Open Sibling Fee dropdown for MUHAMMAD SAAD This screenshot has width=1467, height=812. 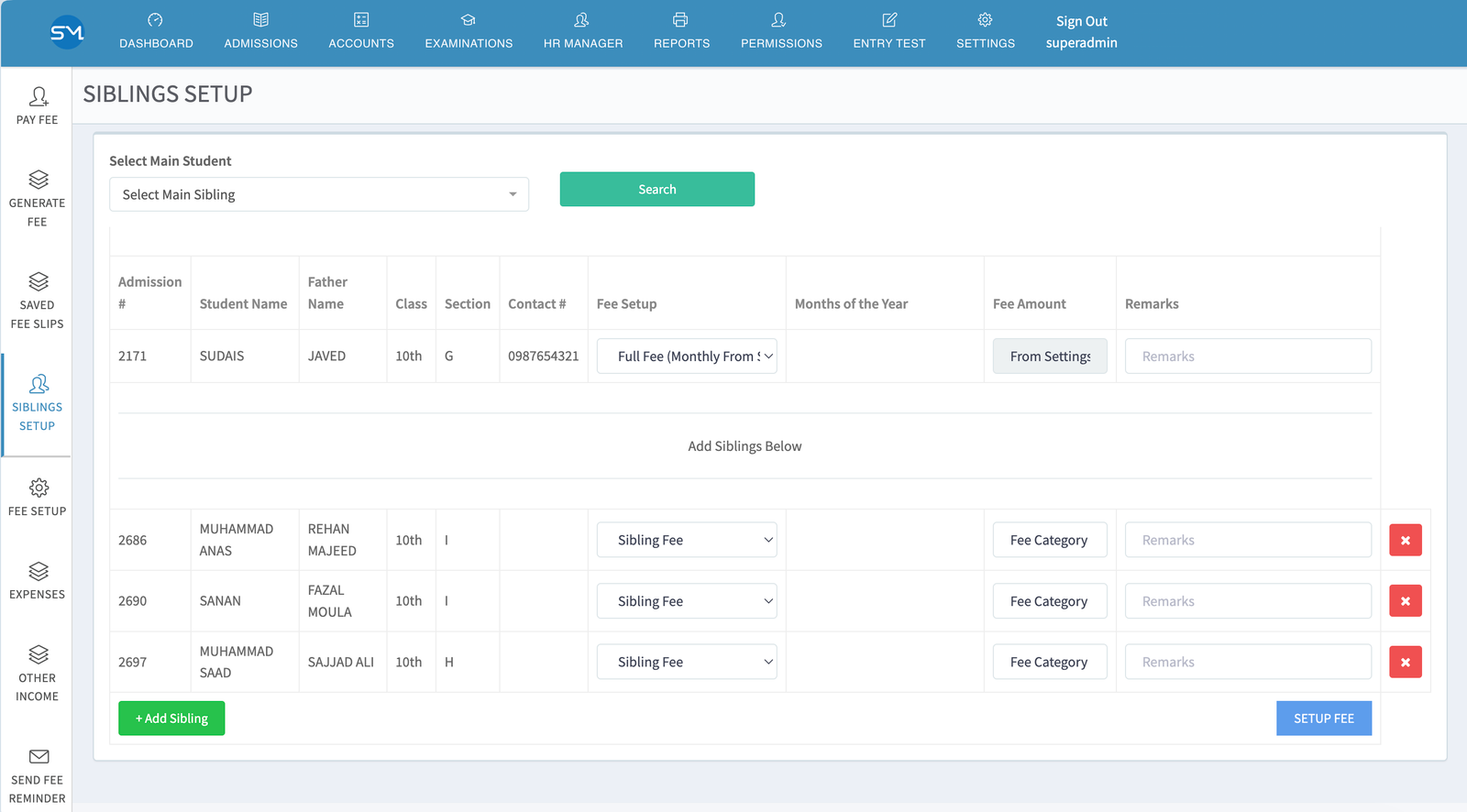(x=687, y=662)
